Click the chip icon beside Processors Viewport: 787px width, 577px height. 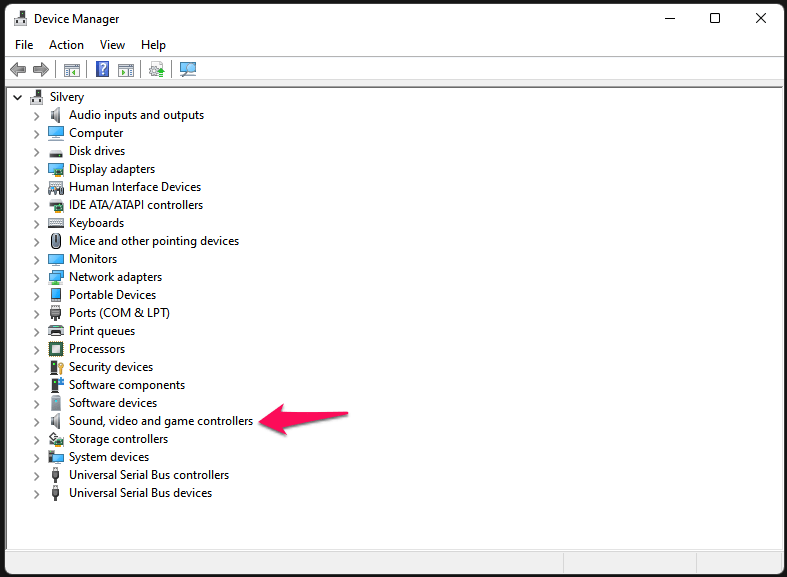pos(56,349)
